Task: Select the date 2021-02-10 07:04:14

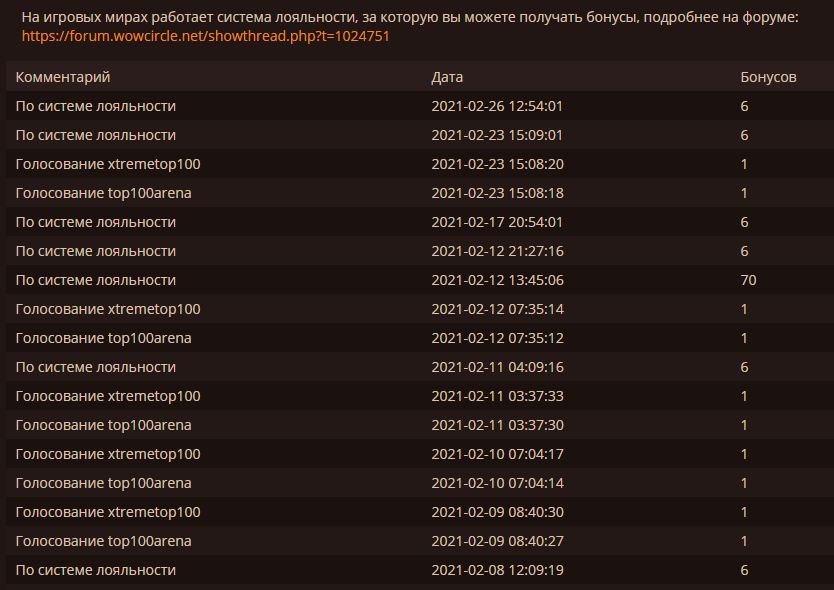Action: pyautogui.click(x=497, y=483)
